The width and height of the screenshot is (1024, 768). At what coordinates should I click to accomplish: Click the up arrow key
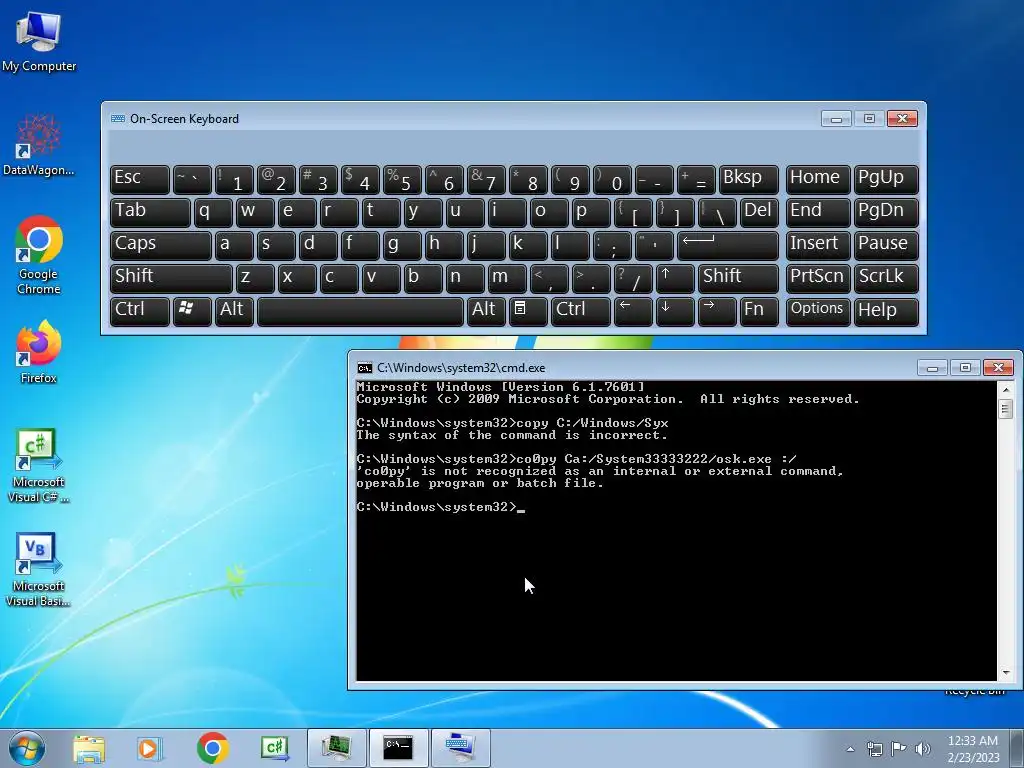click(x=675, y=279)
